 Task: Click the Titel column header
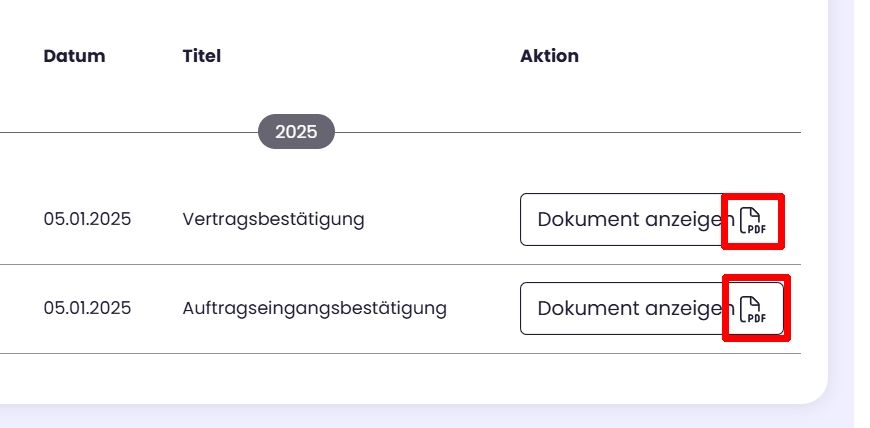click(201, 56)
